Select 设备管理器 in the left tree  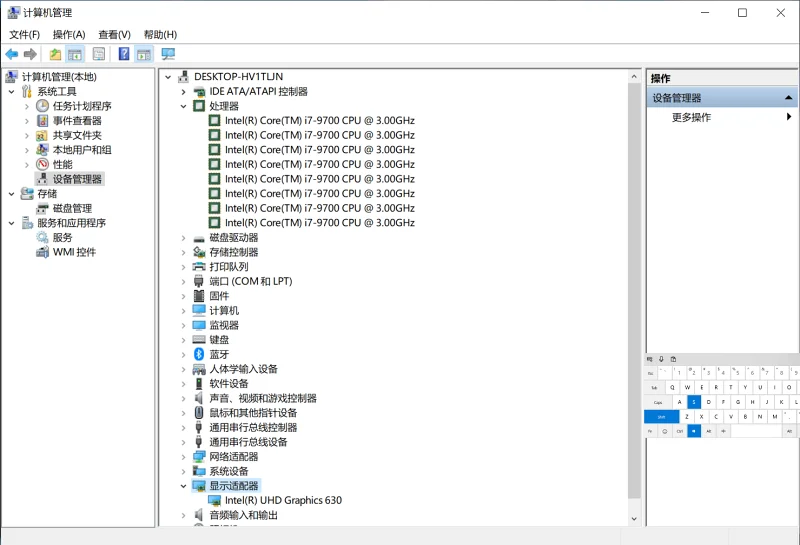click(77, 179)
